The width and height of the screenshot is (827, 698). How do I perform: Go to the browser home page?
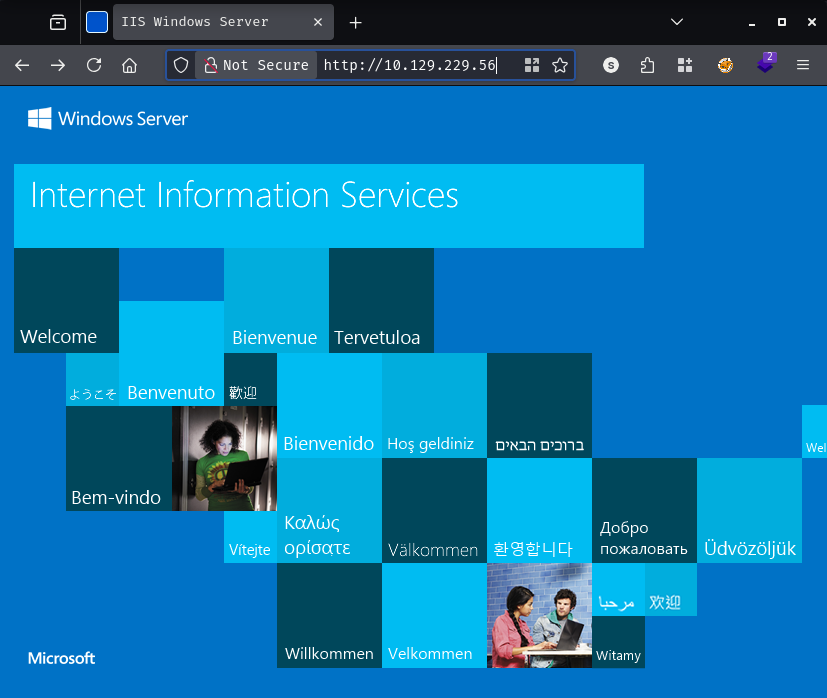(129, 65)
